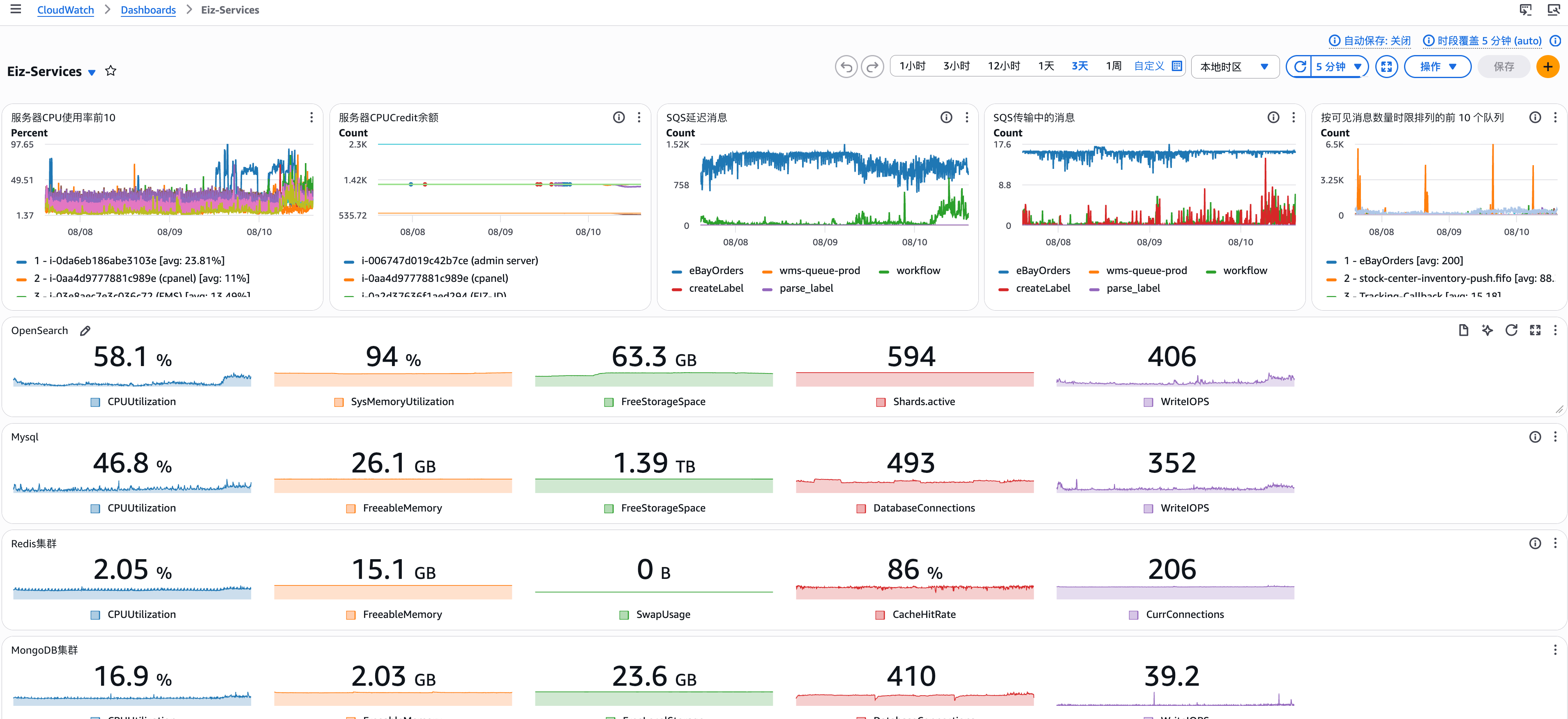Edit the OpenSearch widget title pencil
Screen dimensions: 1568x719
(x=85, y=331)
